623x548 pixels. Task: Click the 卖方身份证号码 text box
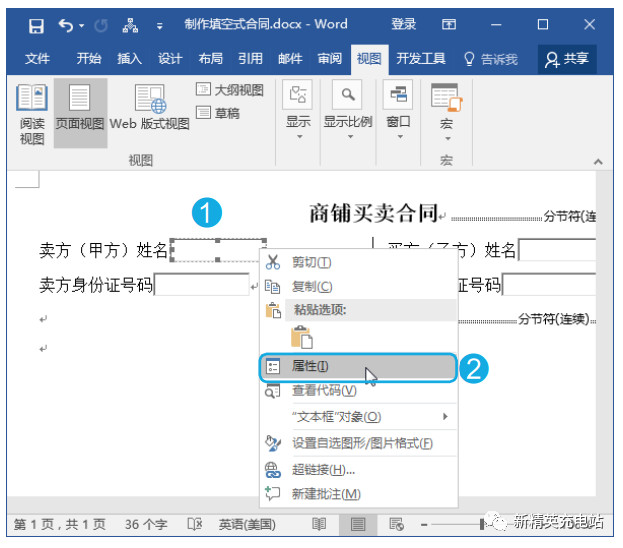pyautogui.click(x=202, y=284)
